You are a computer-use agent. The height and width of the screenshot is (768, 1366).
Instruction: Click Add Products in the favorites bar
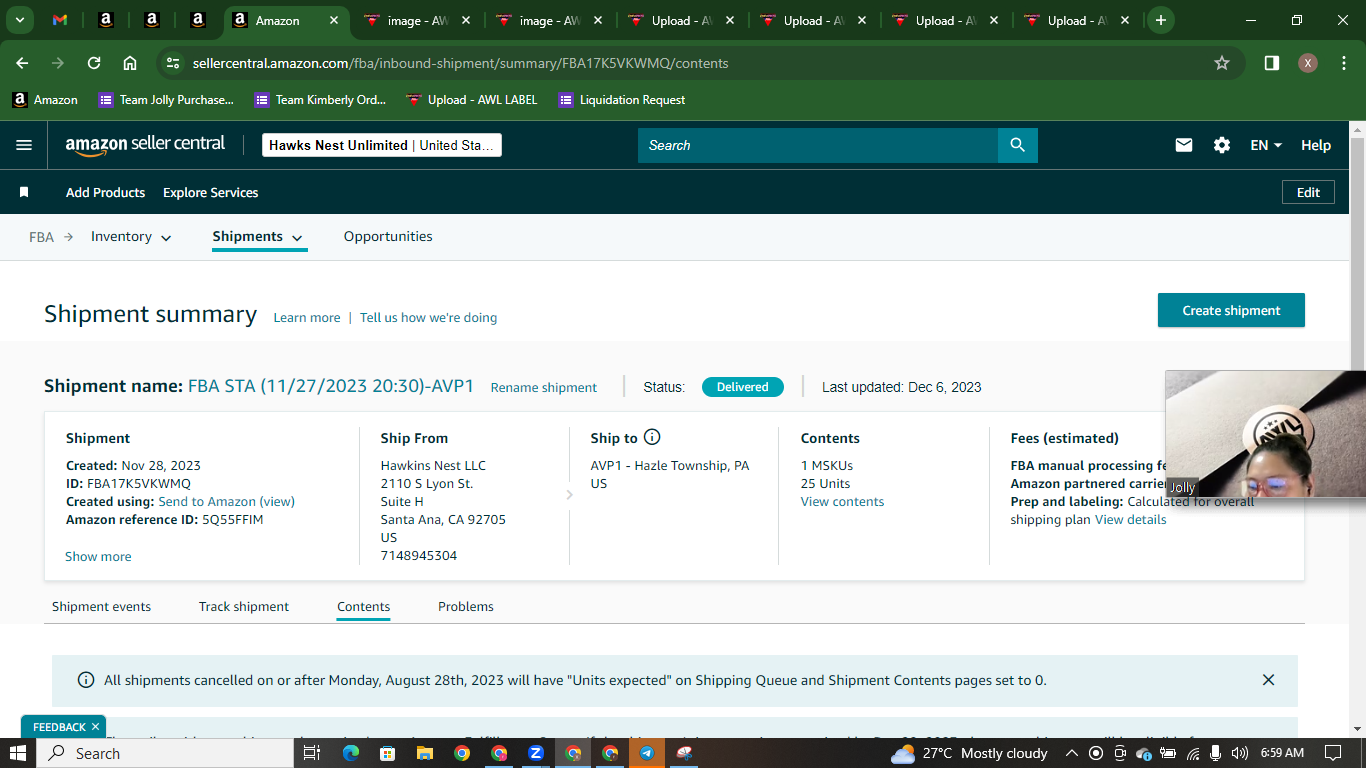(105, 192)
